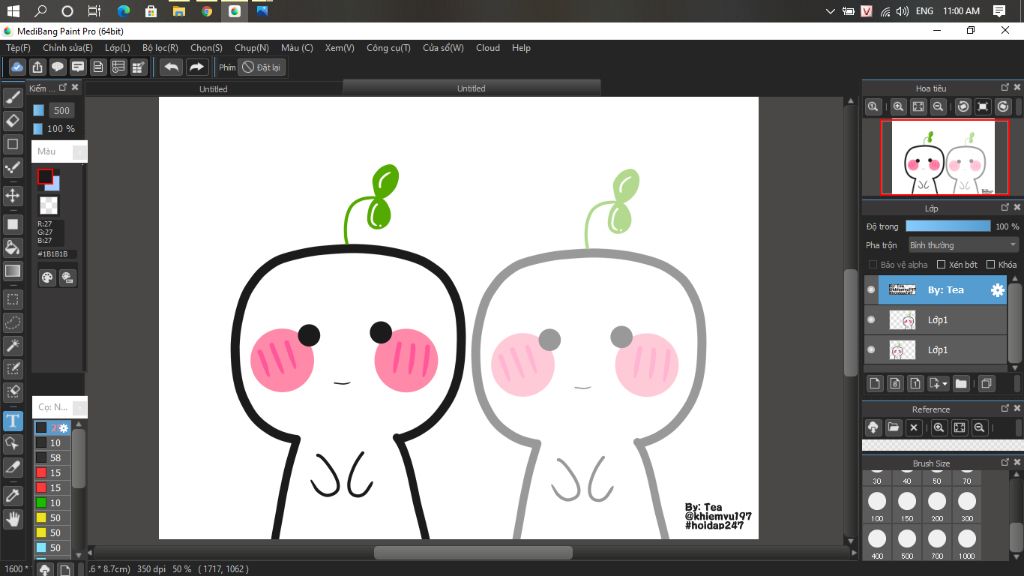Select the Select Pen tool
Image resolution: width=1024 pixels, height=576 pixels.
click(12, 369)
